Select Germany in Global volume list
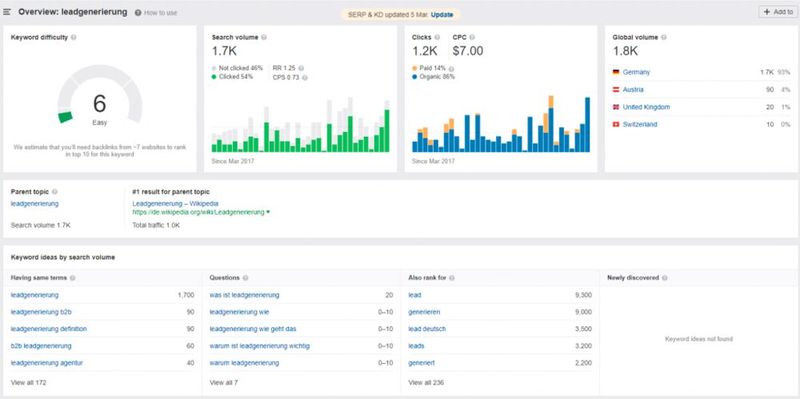800x399 pixels. click(636, 72)
